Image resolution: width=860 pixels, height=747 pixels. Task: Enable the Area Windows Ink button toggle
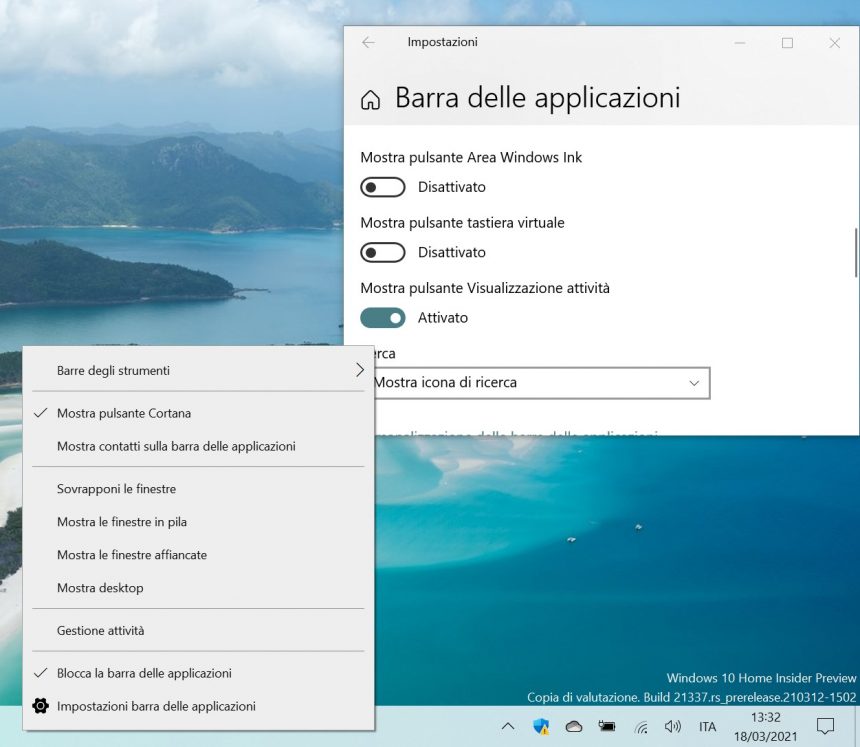[382, 187]
